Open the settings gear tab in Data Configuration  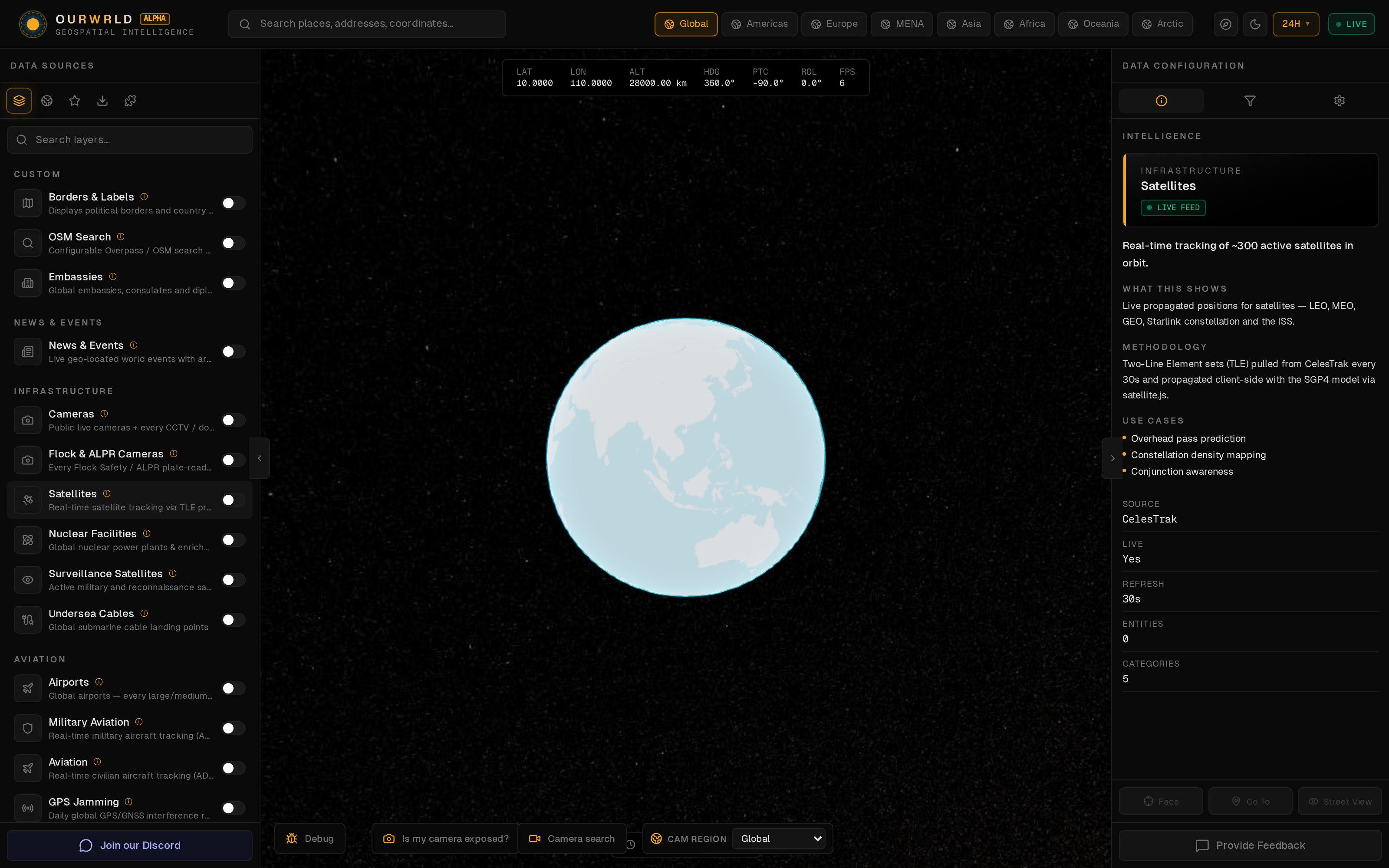coord(1339,101)
